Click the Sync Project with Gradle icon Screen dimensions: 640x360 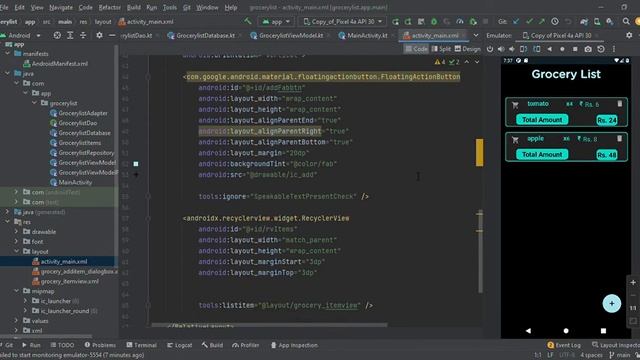point(584,22)
